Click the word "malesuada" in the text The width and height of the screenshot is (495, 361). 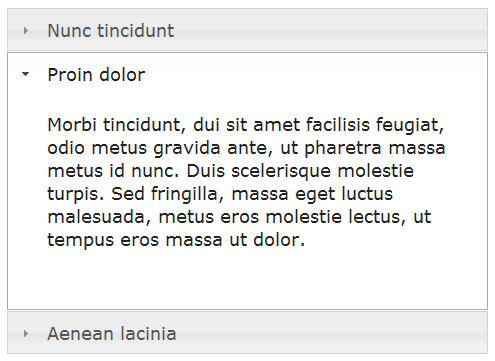pyautogui.click(x=96, y=217)
